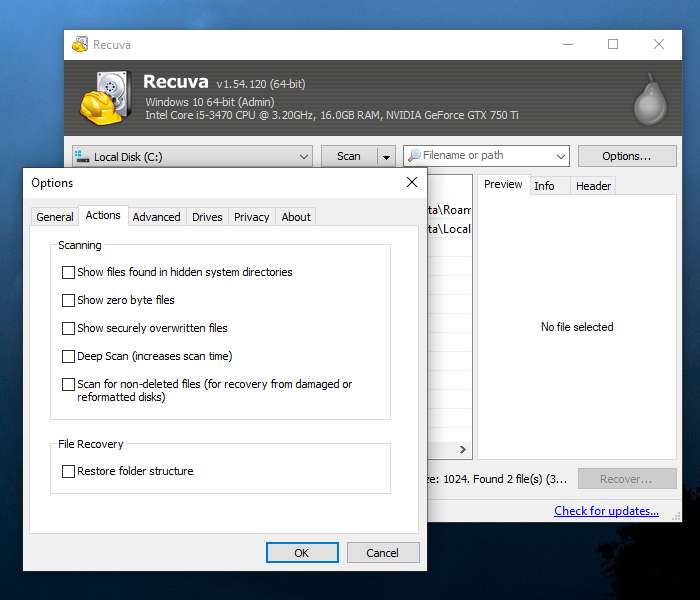Viewport: 700px width, 600px height.
Task: Click the Recover... button
Action: point(627,479)
